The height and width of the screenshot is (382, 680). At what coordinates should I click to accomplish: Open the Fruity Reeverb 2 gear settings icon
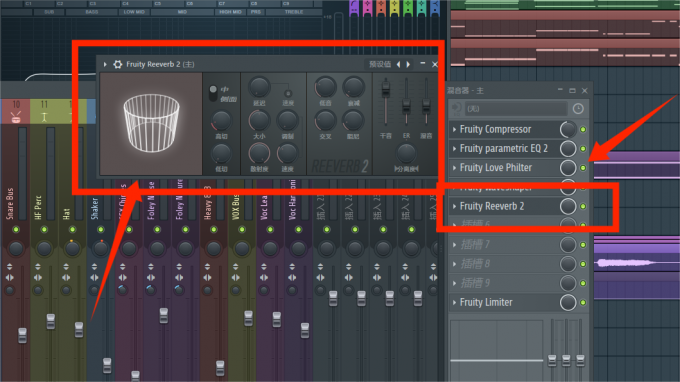(118, 64)
